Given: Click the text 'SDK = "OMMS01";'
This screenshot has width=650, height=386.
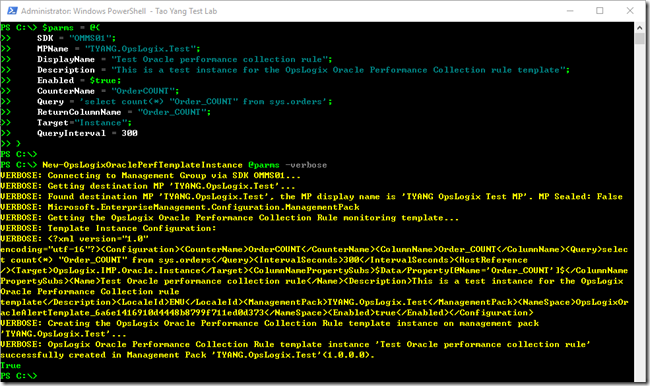Looking at the screenshot, I should (77, 38).
